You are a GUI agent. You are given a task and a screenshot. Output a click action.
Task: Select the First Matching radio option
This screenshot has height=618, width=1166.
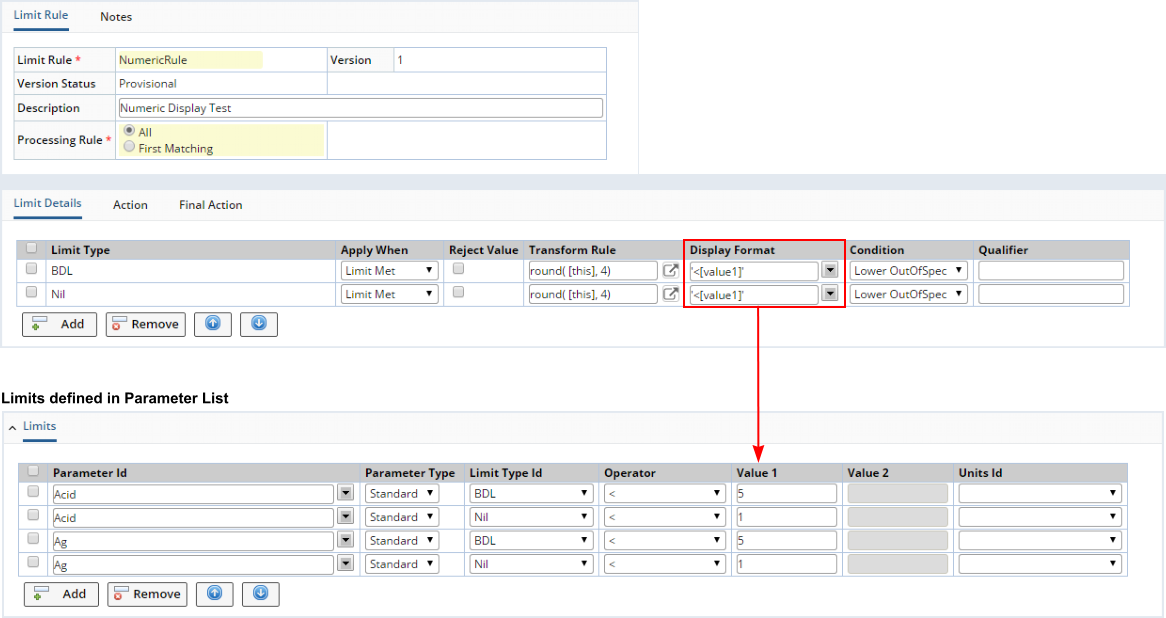tap(129, 147)
